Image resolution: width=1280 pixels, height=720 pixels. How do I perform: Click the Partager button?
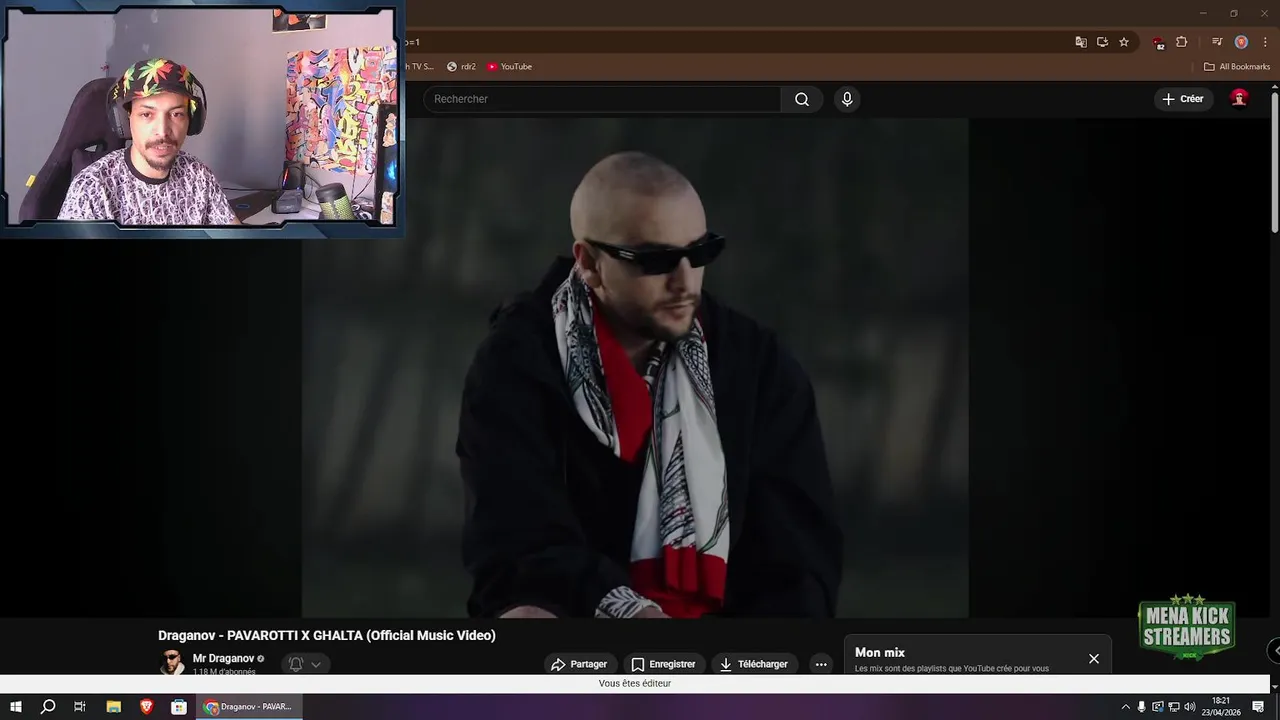click(579, 664)
